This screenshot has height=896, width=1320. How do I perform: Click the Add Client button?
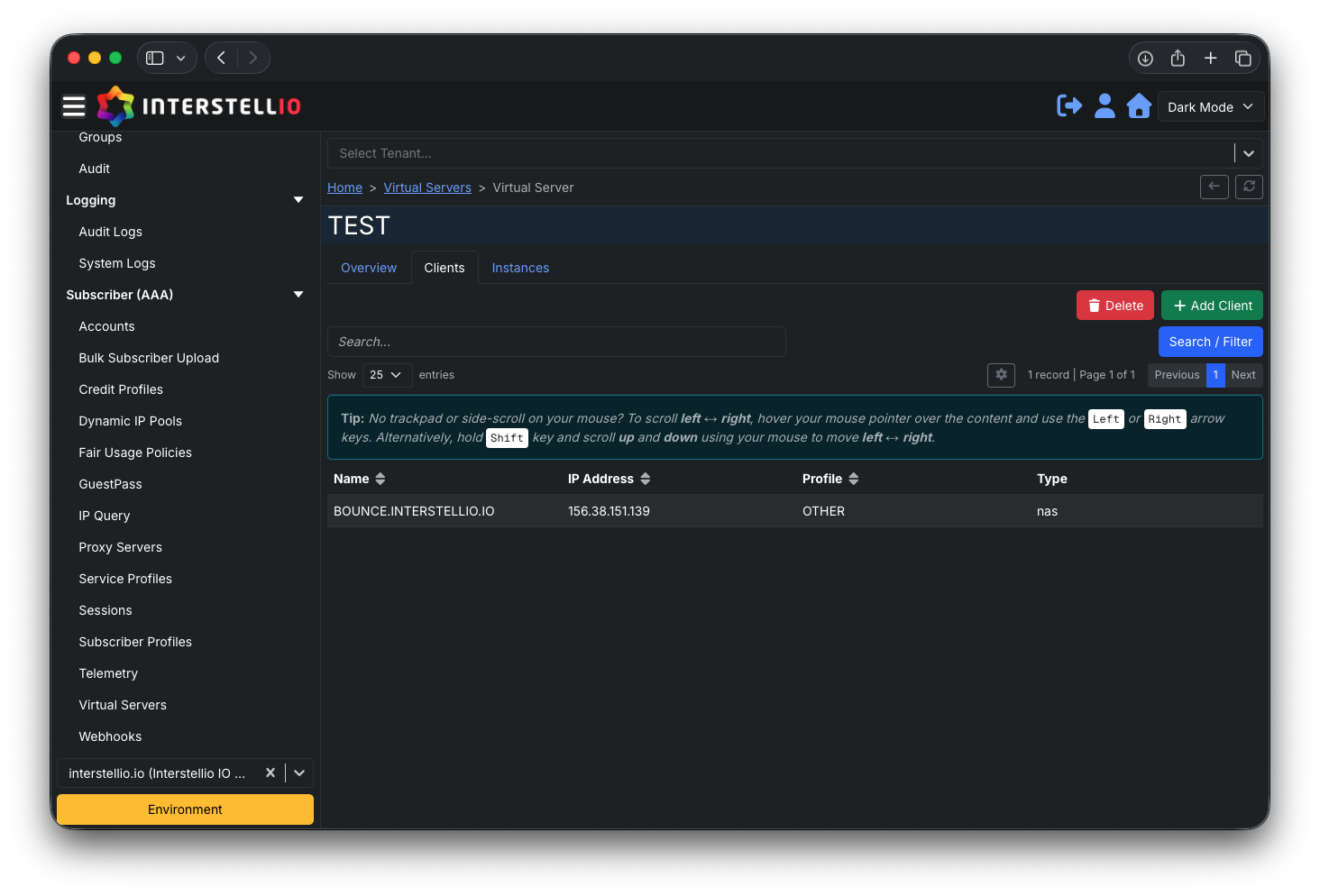coord(1212,306)
